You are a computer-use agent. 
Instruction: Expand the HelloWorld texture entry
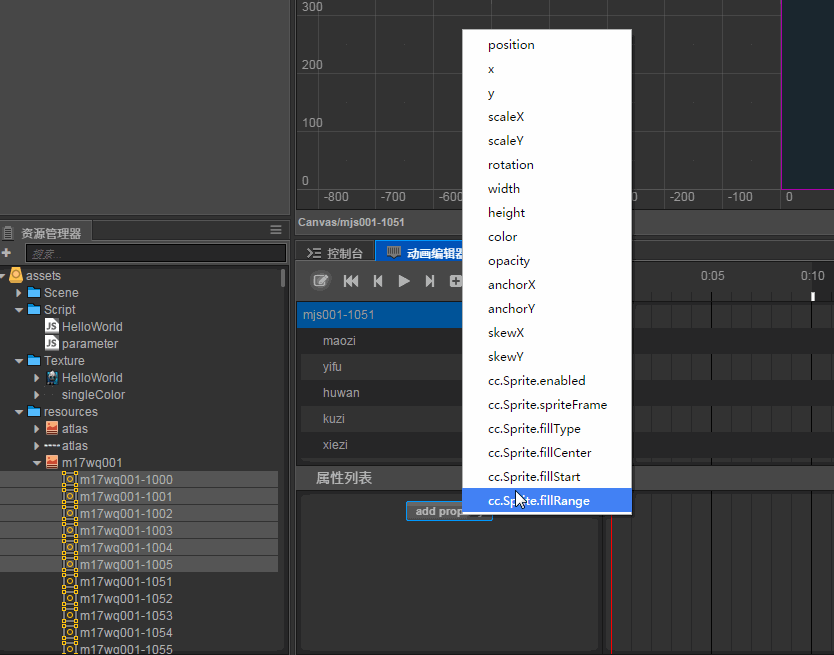click(36, 378)
